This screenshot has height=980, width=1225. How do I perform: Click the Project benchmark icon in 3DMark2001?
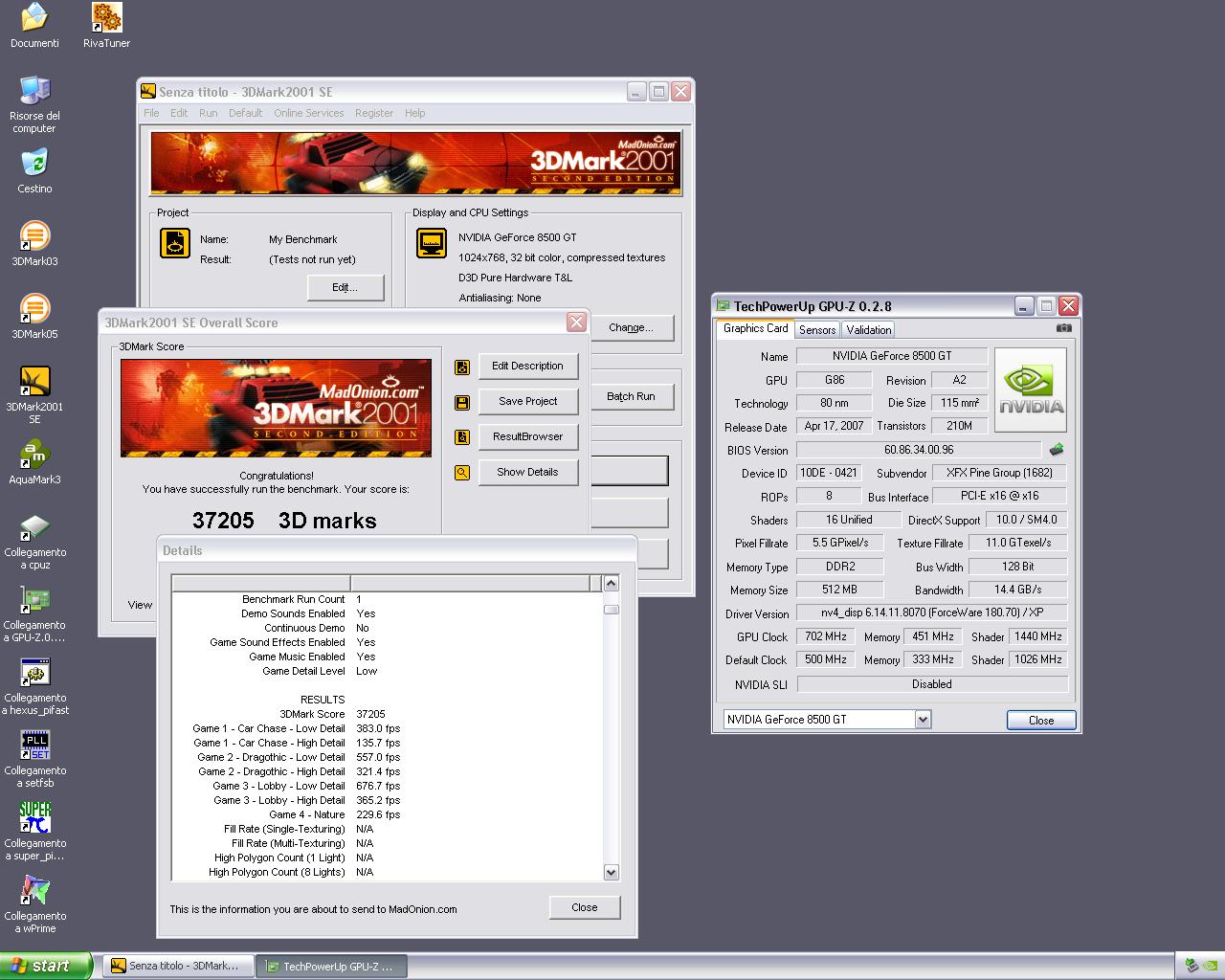174,243
